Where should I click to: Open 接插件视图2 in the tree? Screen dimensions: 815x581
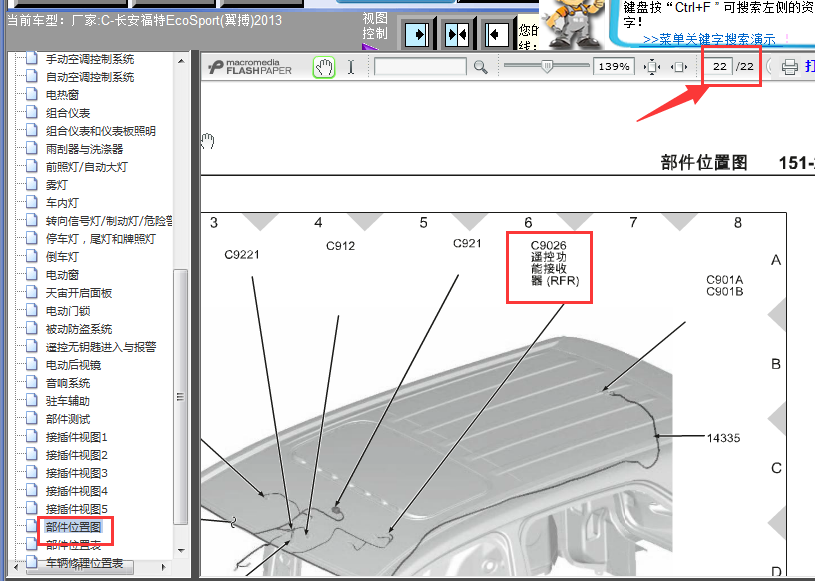76,455
